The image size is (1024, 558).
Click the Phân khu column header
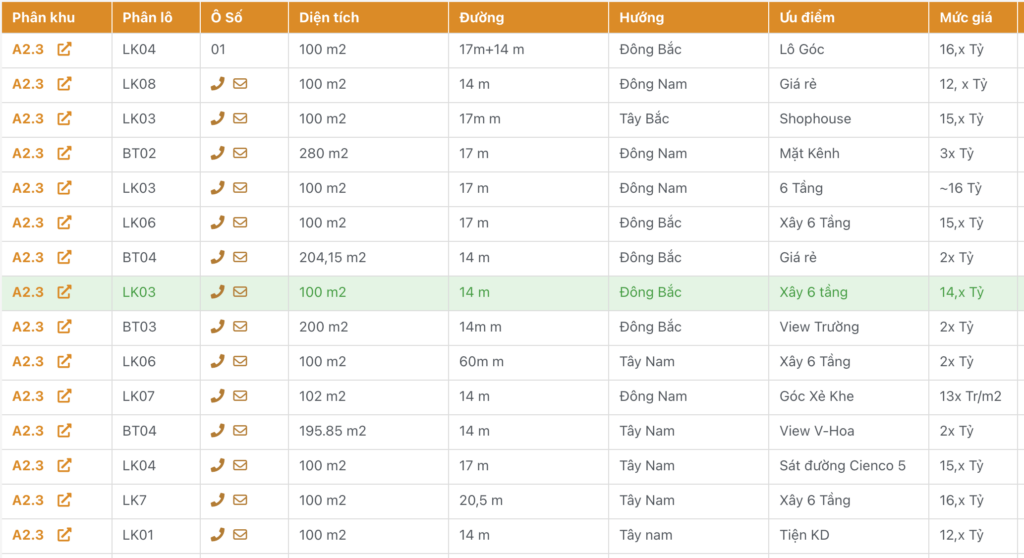[43, 18]
